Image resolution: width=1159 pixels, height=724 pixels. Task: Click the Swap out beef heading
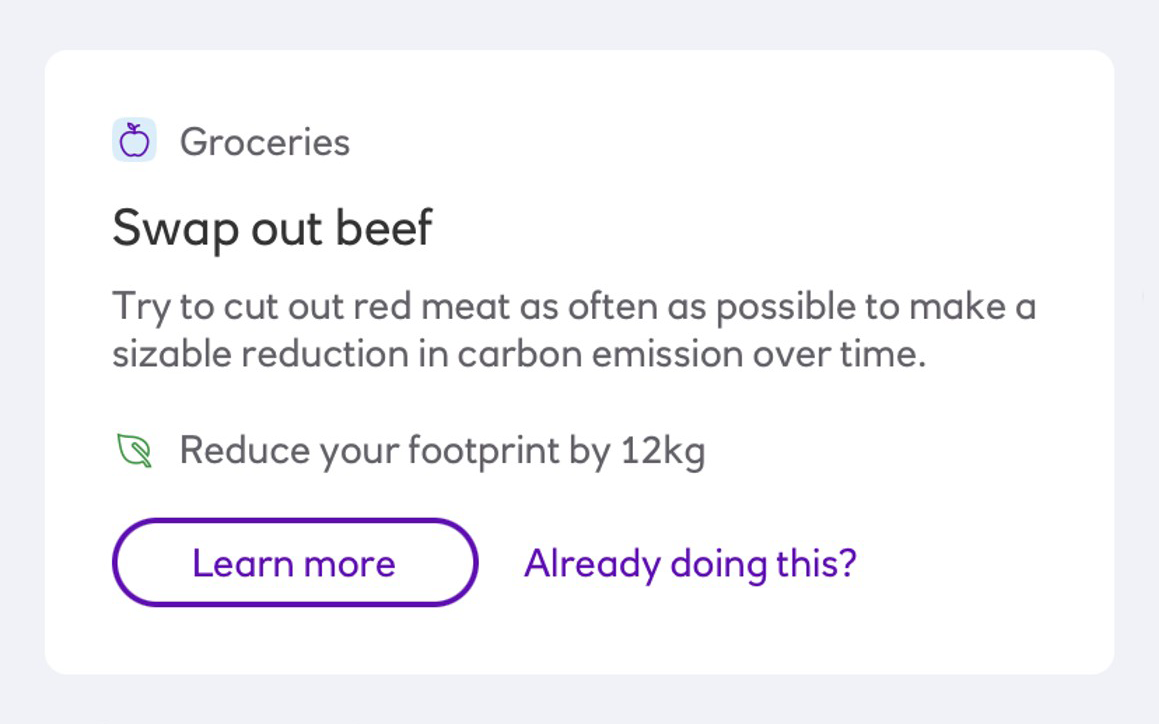click(272, 228)
